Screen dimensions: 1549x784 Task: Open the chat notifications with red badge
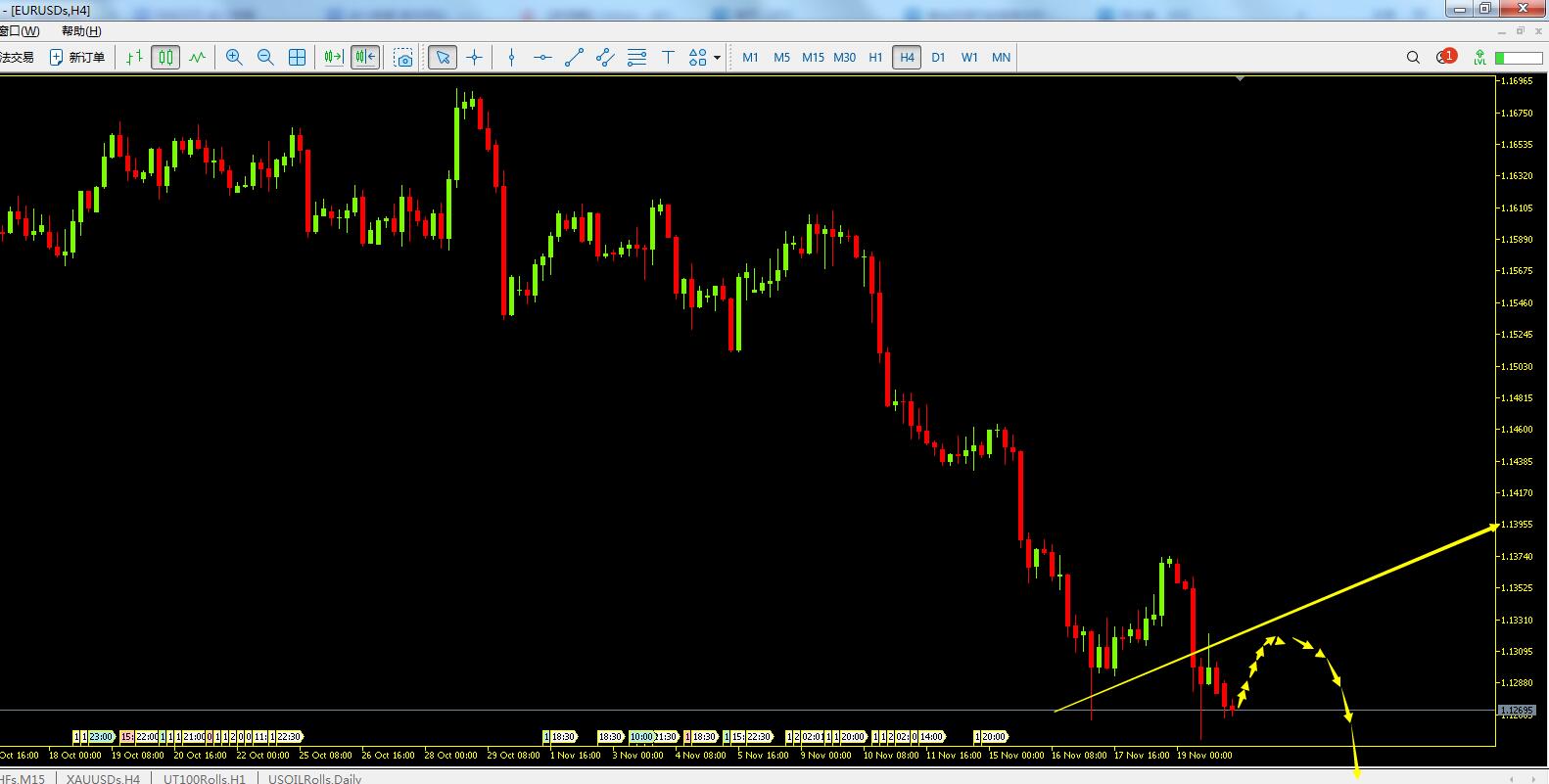[1446, 57]
